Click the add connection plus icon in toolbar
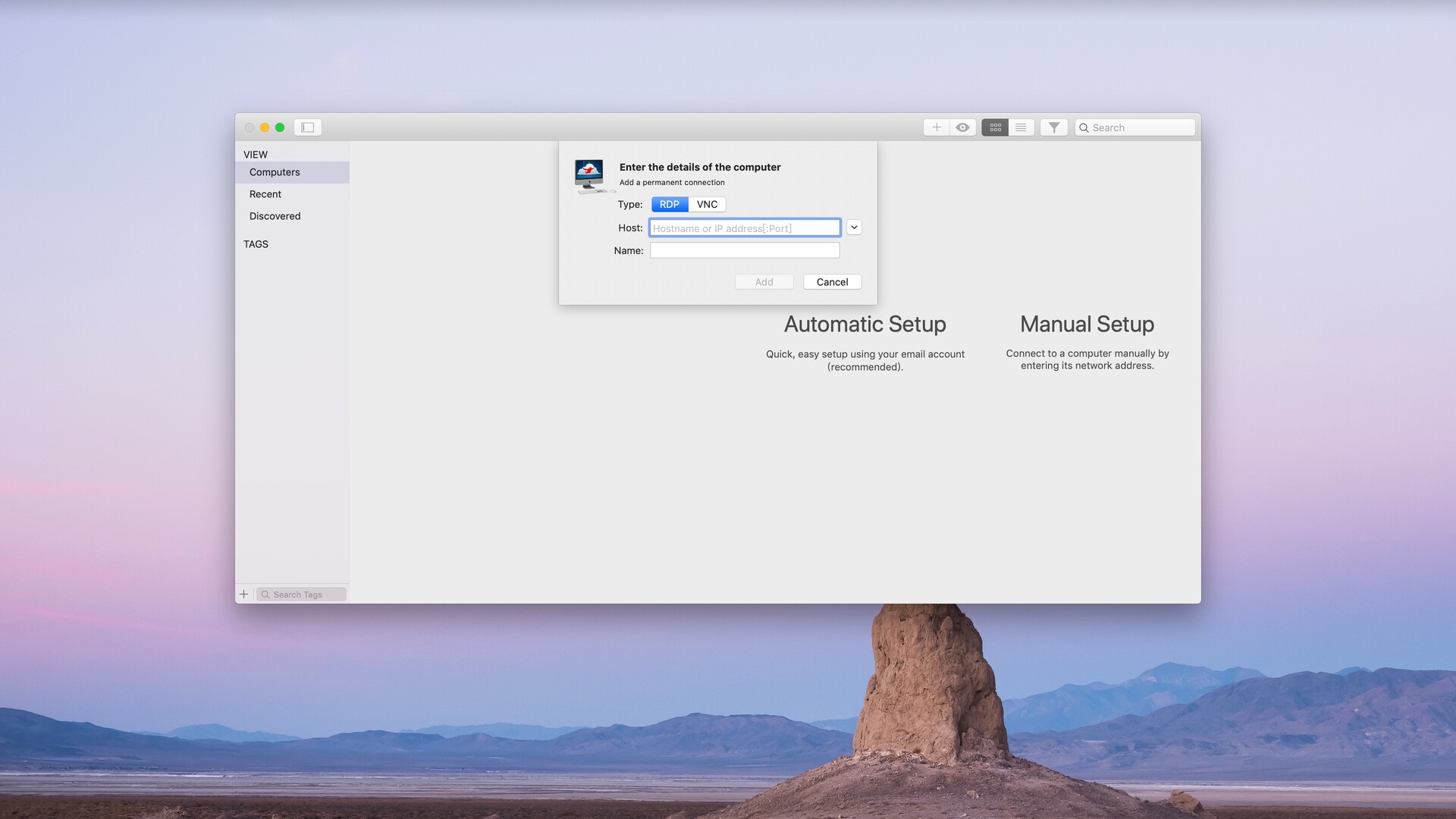This screenshot has width=1456, height=819. tap(936, 127)
